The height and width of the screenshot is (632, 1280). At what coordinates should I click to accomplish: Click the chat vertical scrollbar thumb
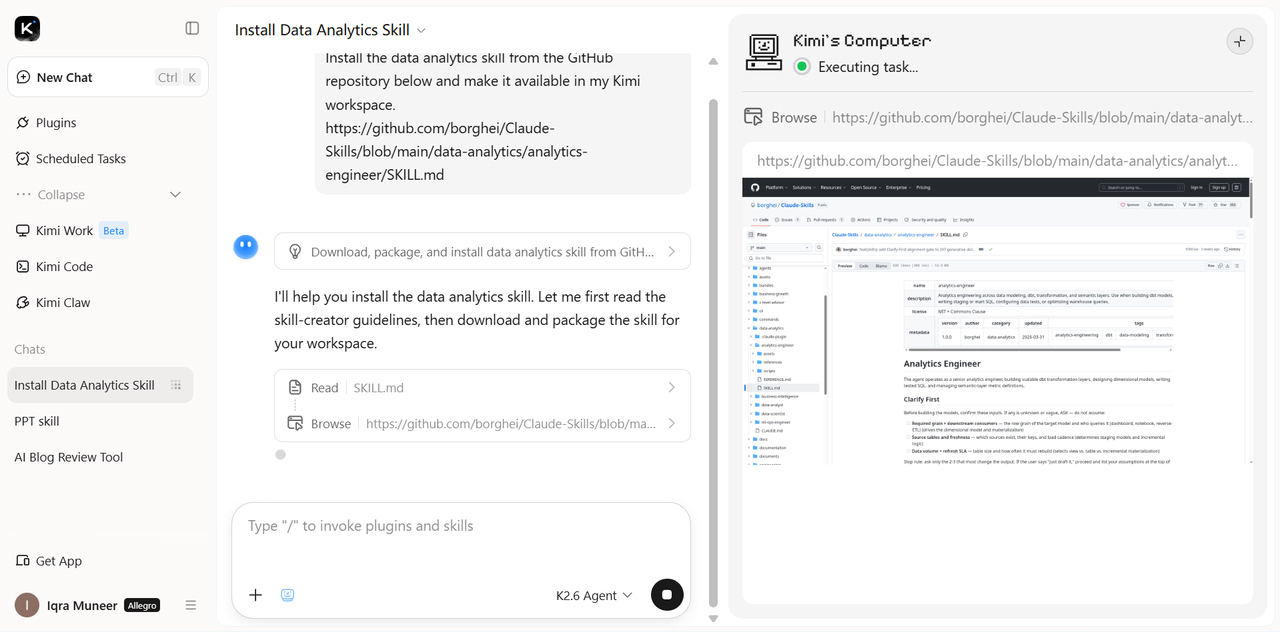coord(713,352)
